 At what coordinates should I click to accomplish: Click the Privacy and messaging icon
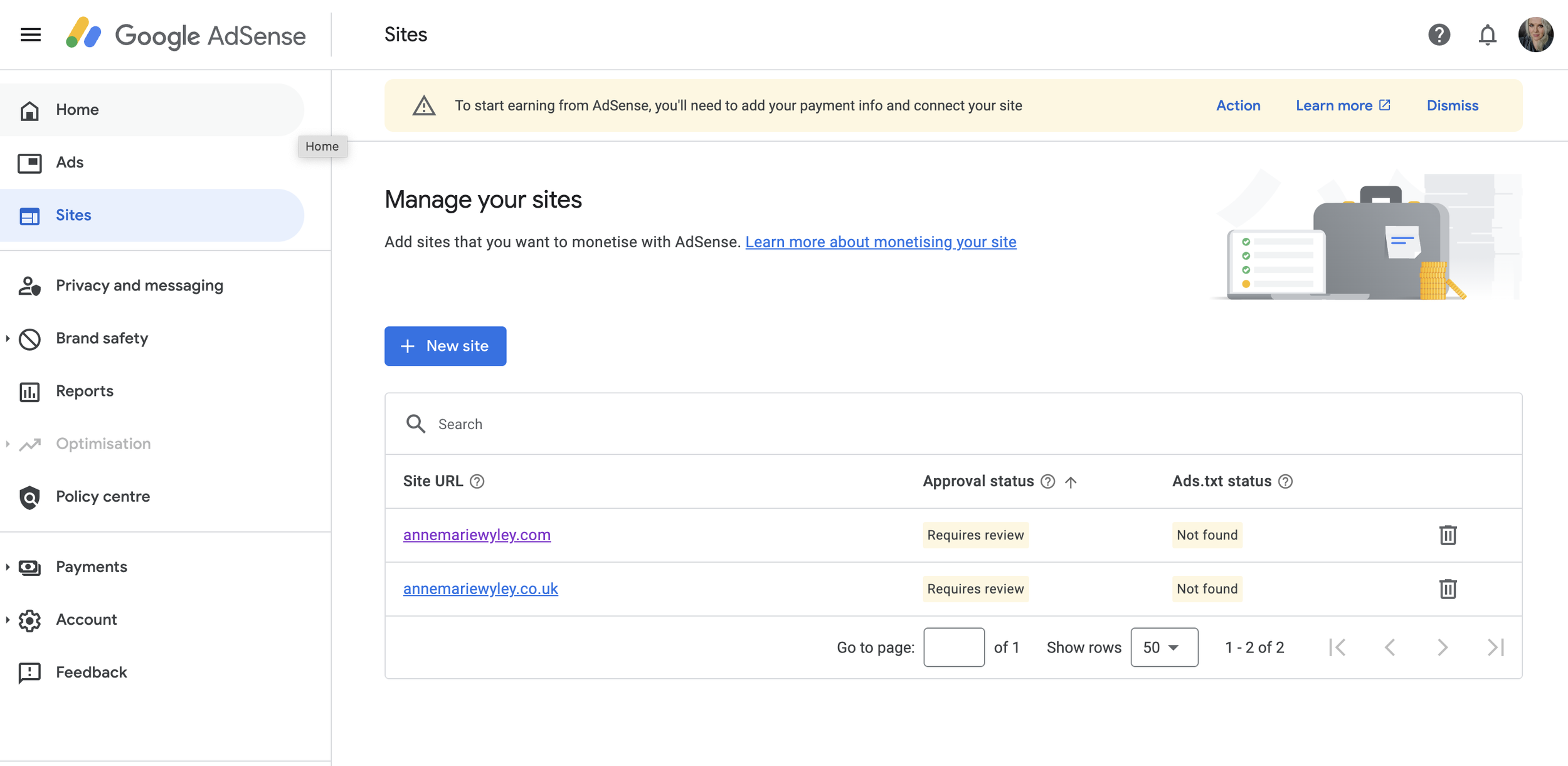[x=29, y=286]
